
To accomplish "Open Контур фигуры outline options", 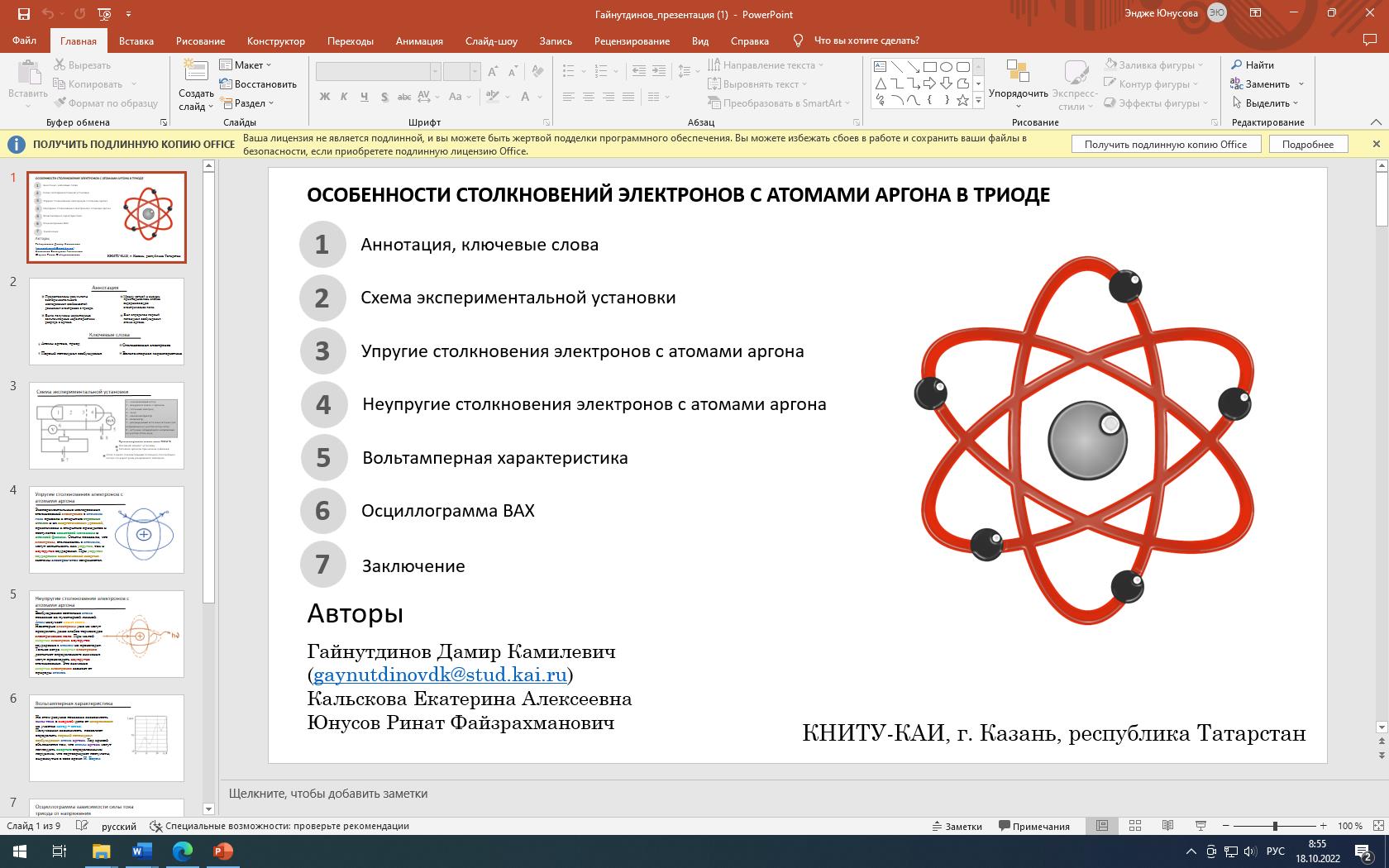I will coord(1152,83).
